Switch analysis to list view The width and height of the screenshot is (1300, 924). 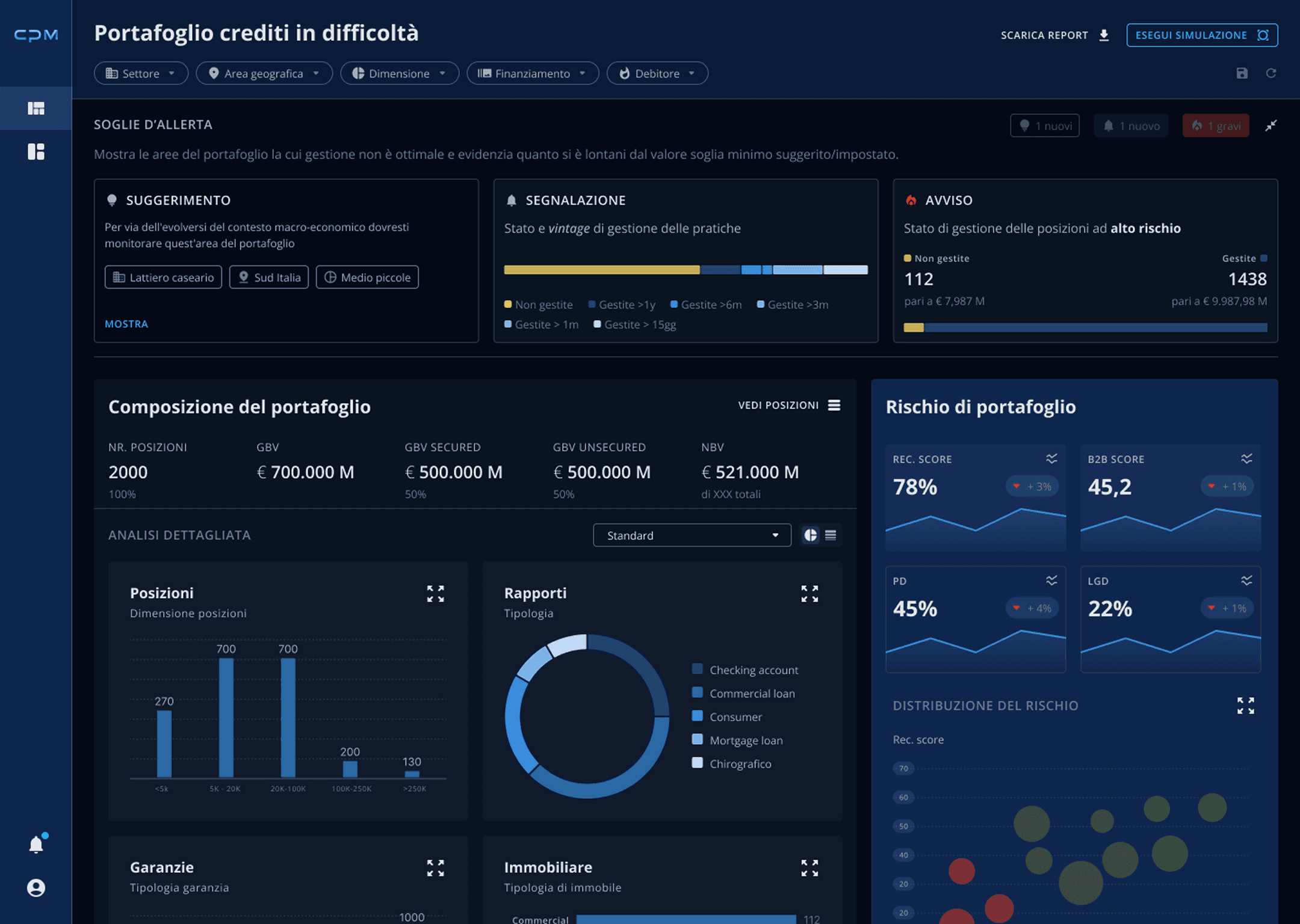pos(831,535)
